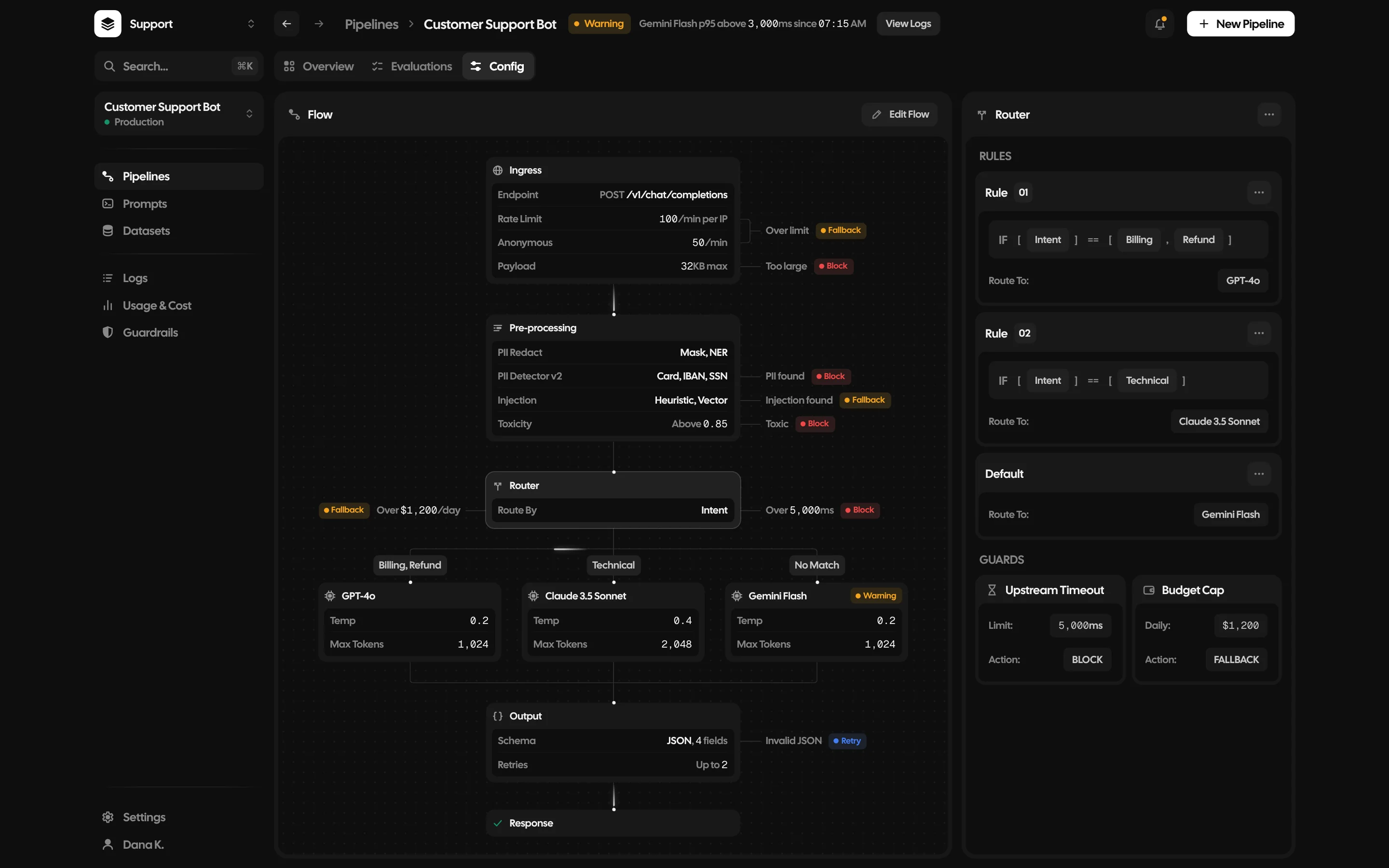Click the Budget Cap daily $1,200 value
The height and width of the screenshot is (868, 1389).
1240,625
